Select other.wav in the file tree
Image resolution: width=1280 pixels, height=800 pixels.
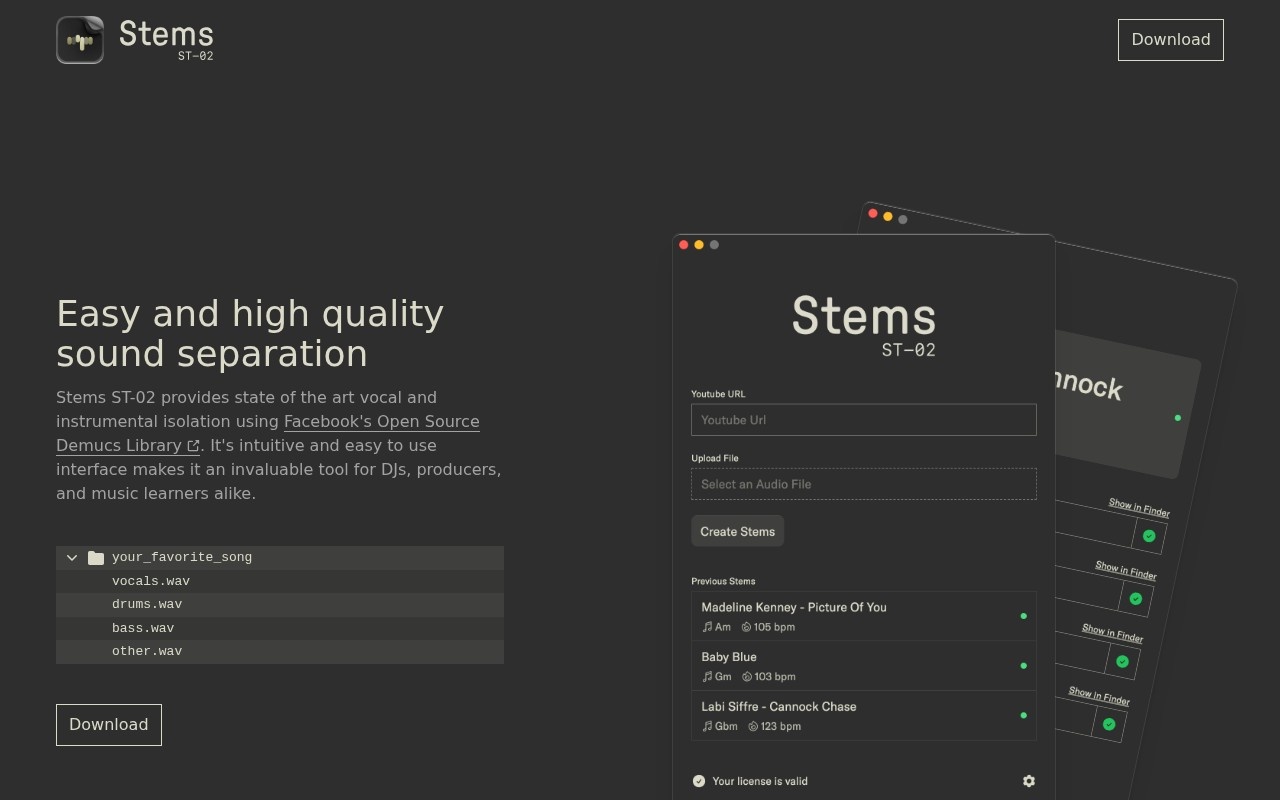(280, 652)
